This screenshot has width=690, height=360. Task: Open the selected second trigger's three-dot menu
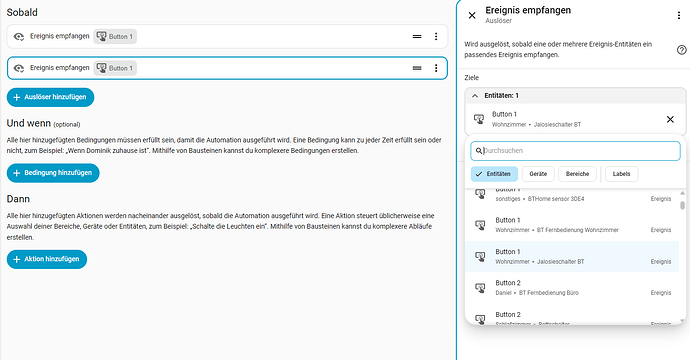click(x=436, y=68)
